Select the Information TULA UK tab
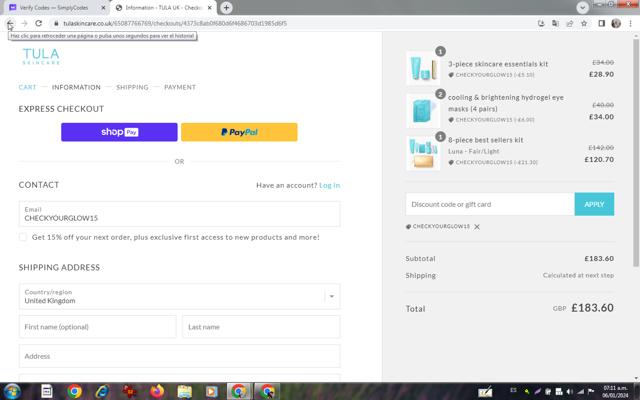The width and height of the screenshot is (640, 400). (x=163, y=8)
